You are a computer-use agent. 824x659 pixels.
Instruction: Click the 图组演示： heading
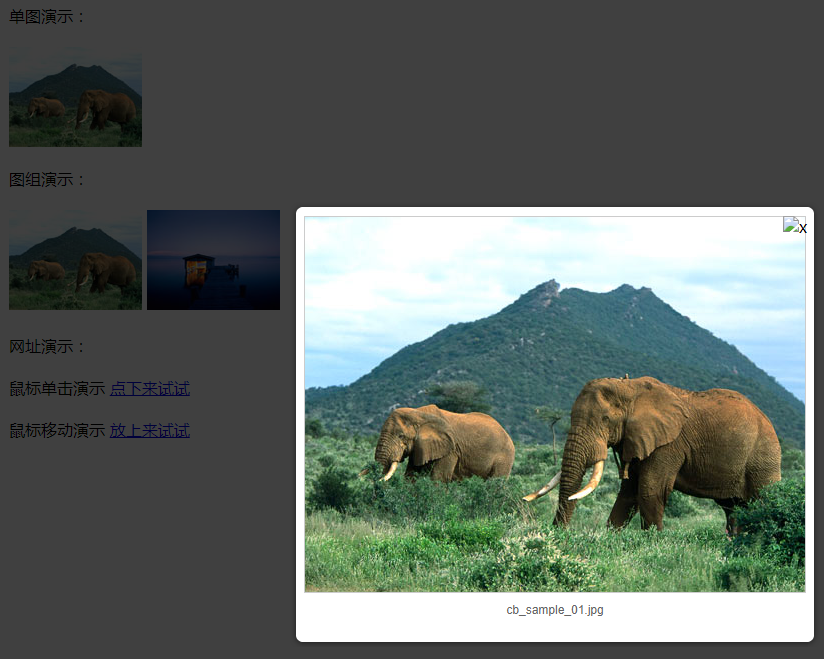(x=47, y=180)
